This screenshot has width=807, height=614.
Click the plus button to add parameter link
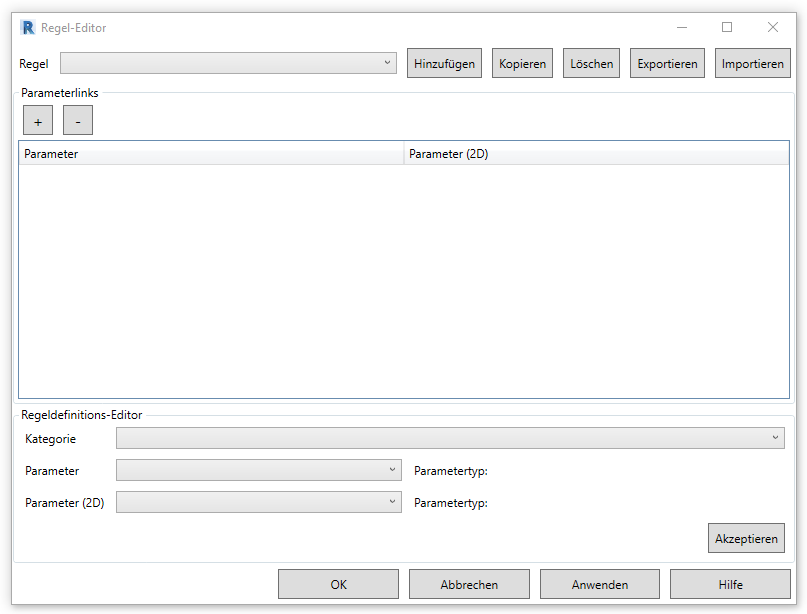pyautogui.click(x=38, y=121)
